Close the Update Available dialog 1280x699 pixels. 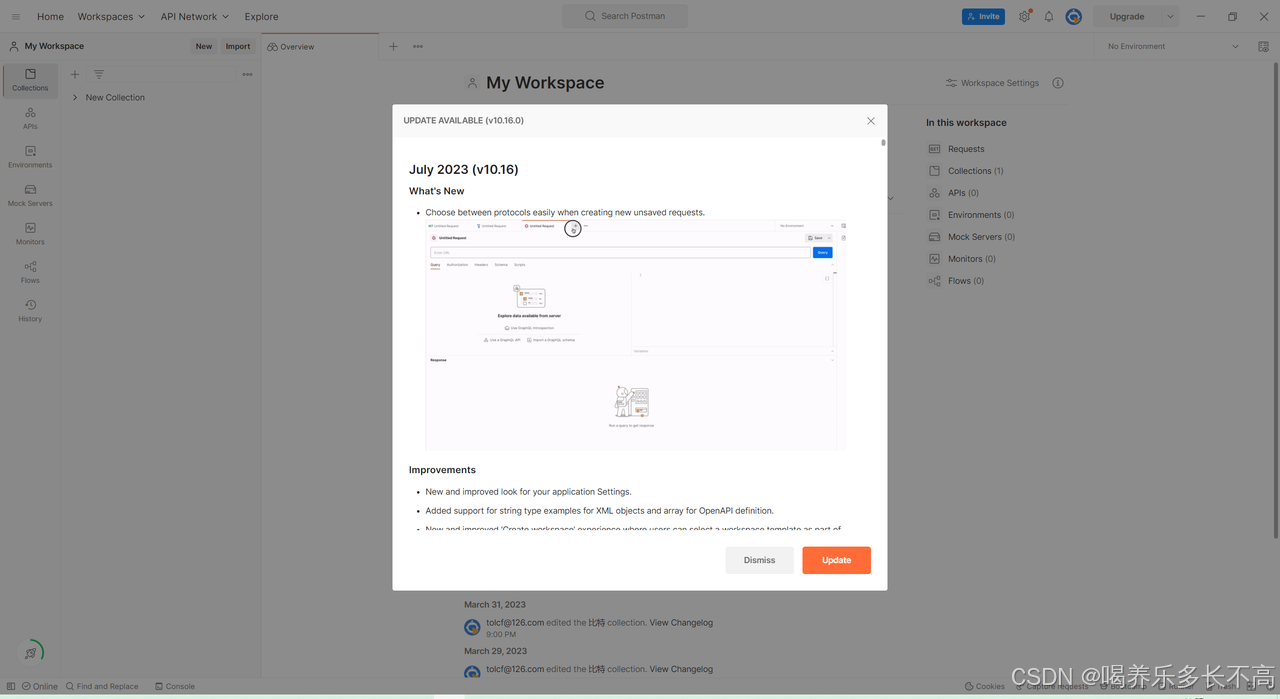(870, 121)
